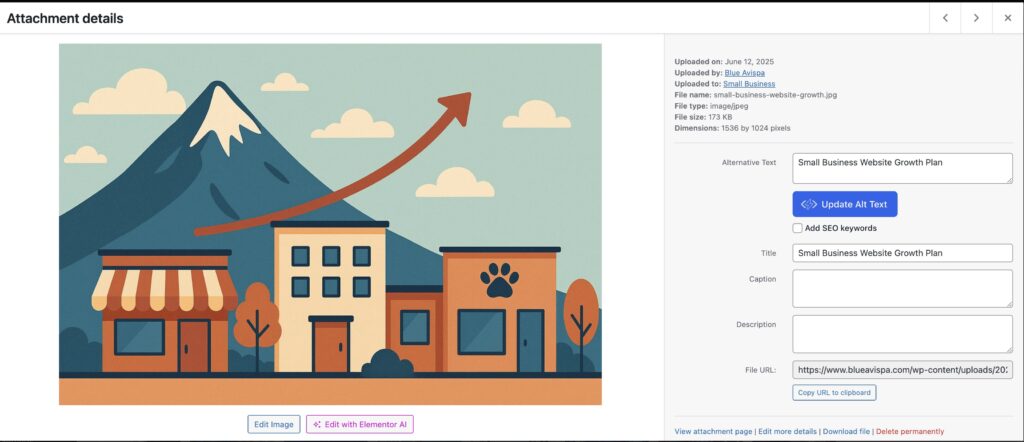Viewport: 1024px width, 442px height.
Task: Click into the Title input field
Action: click(902, 253)
